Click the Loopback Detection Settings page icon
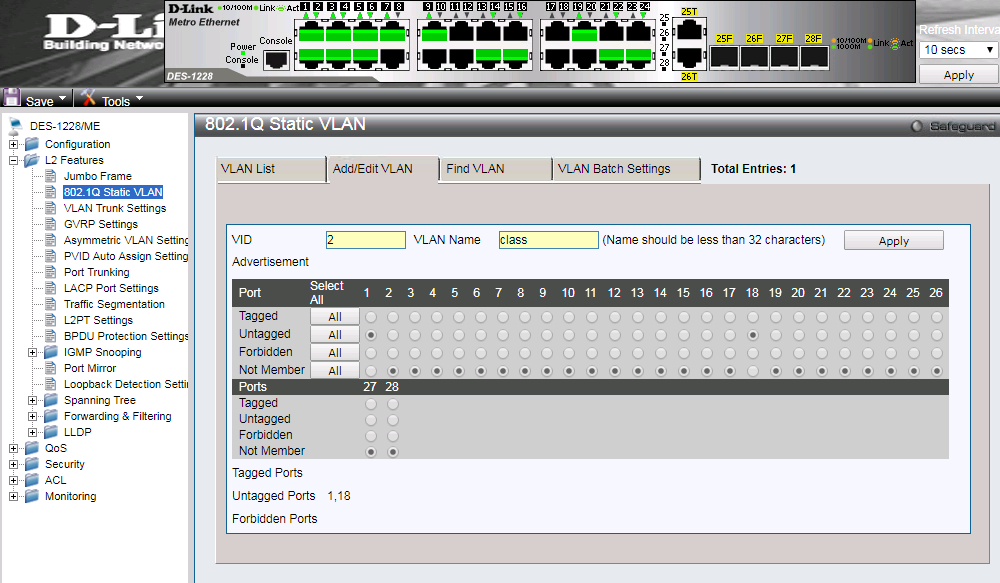This screenshot has height=583, width=1000. tap(51, 384)
